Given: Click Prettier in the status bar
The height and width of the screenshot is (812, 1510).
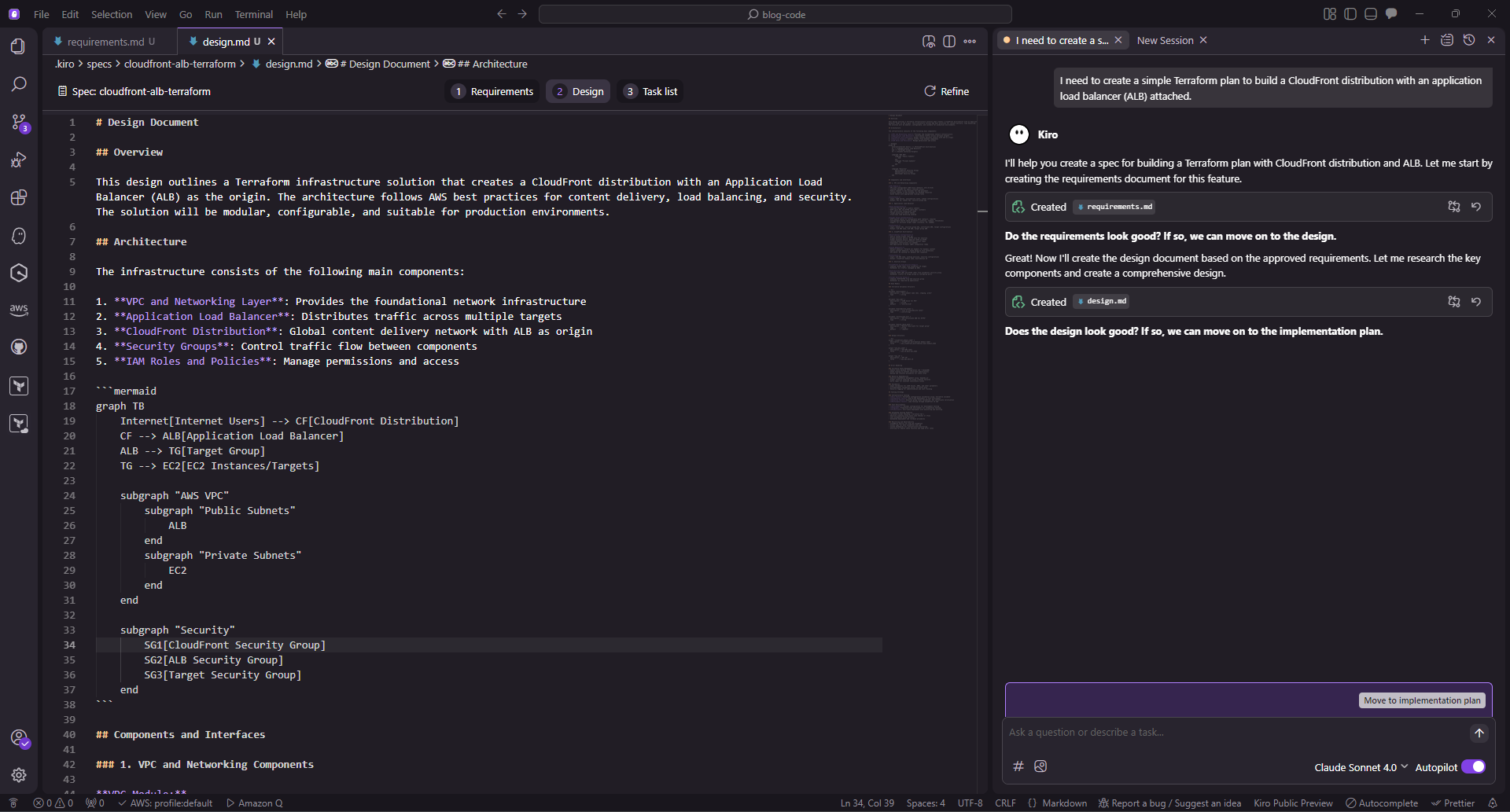Looking at the screenshot, I should tap(1453, 803).
